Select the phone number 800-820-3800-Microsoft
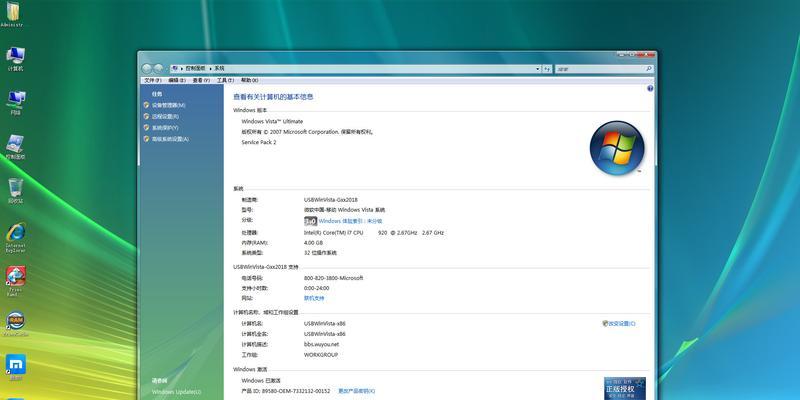800x400 pixels. pos(334,278)
